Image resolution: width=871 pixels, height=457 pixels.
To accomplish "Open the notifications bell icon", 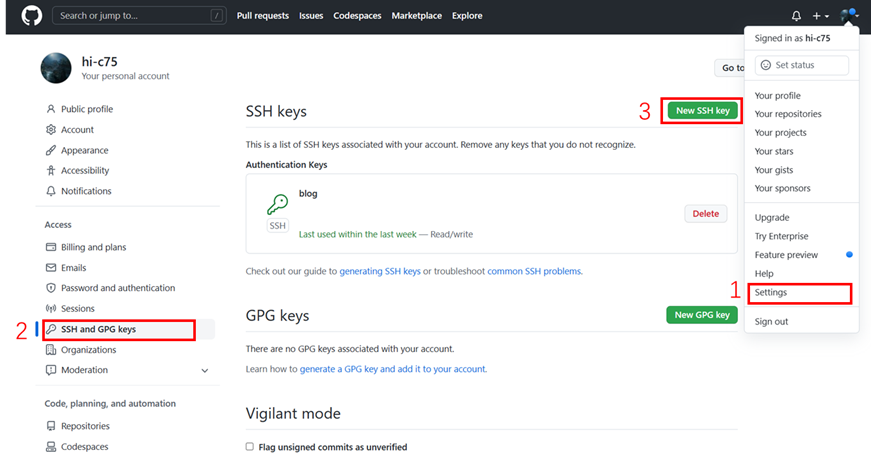I will [x=796, y=16].
